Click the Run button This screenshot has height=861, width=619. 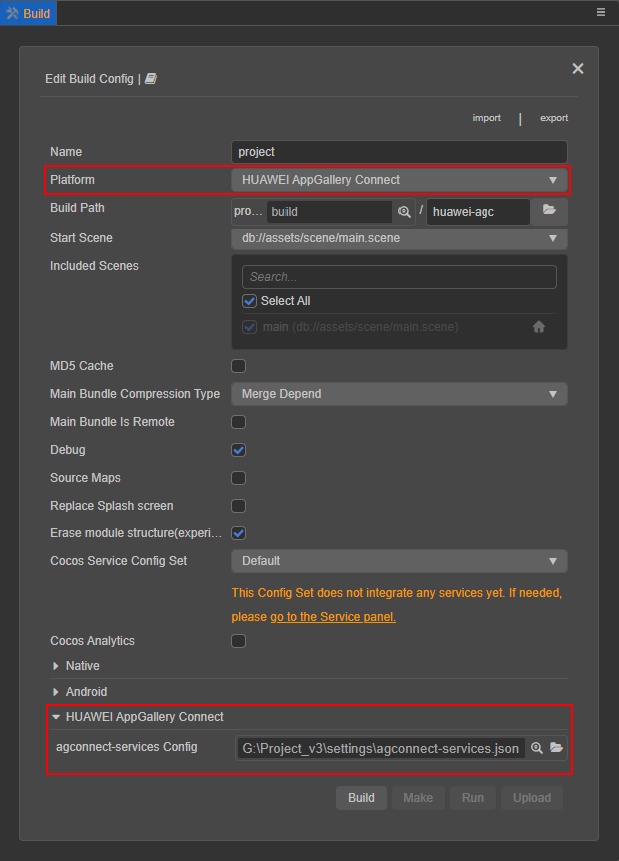click(x=473, y=798)
